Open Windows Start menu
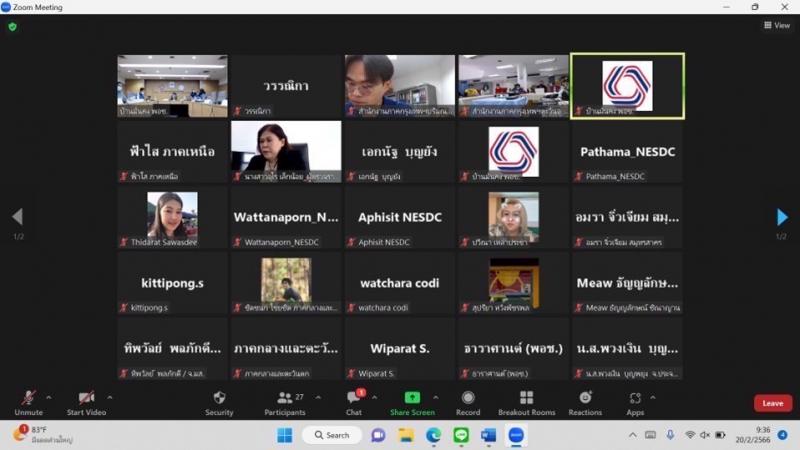 pyautogui.click(x=285, y=435)
